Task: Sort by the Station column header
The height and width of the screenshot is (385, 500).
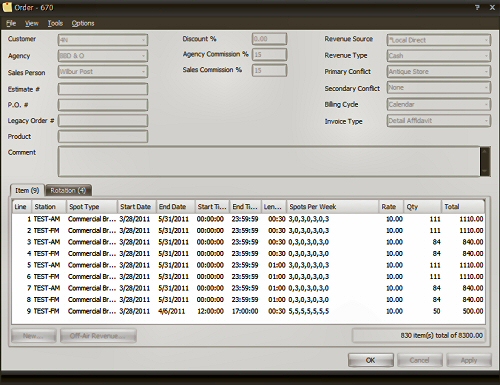Action: tap(49, 207)
